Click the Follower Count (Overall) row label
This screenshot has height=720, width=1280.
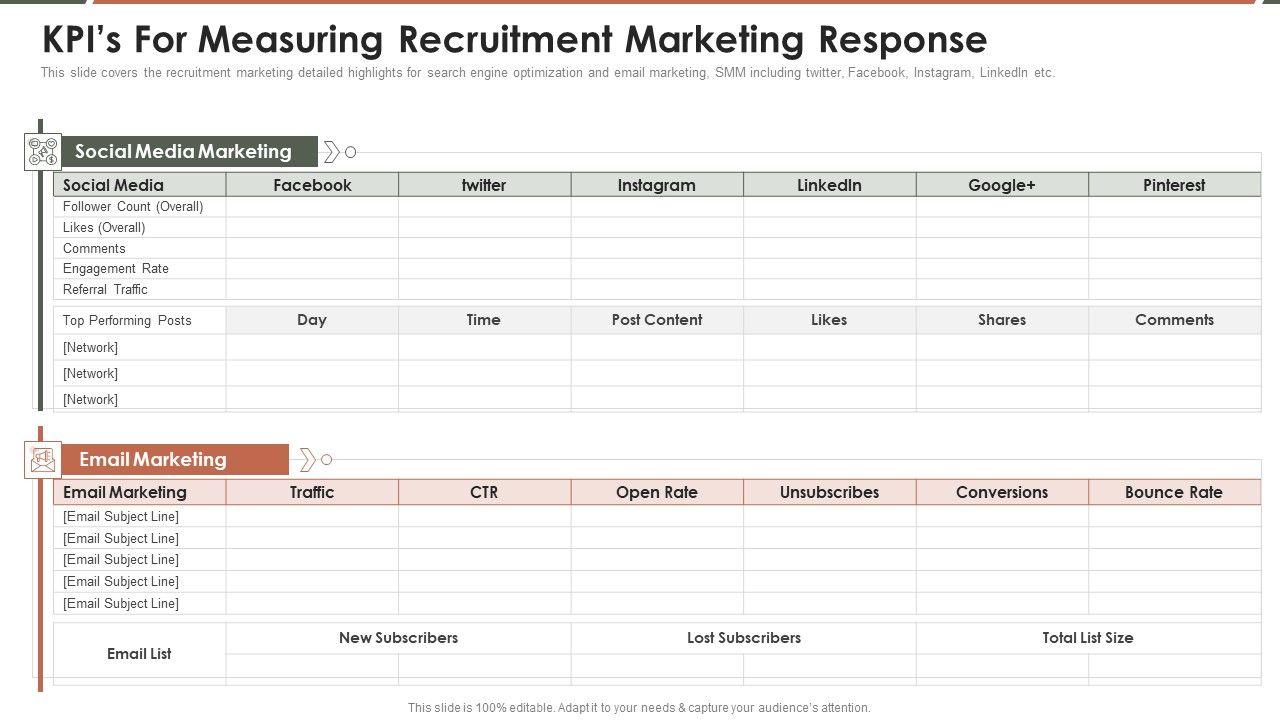tap(133, 207)
